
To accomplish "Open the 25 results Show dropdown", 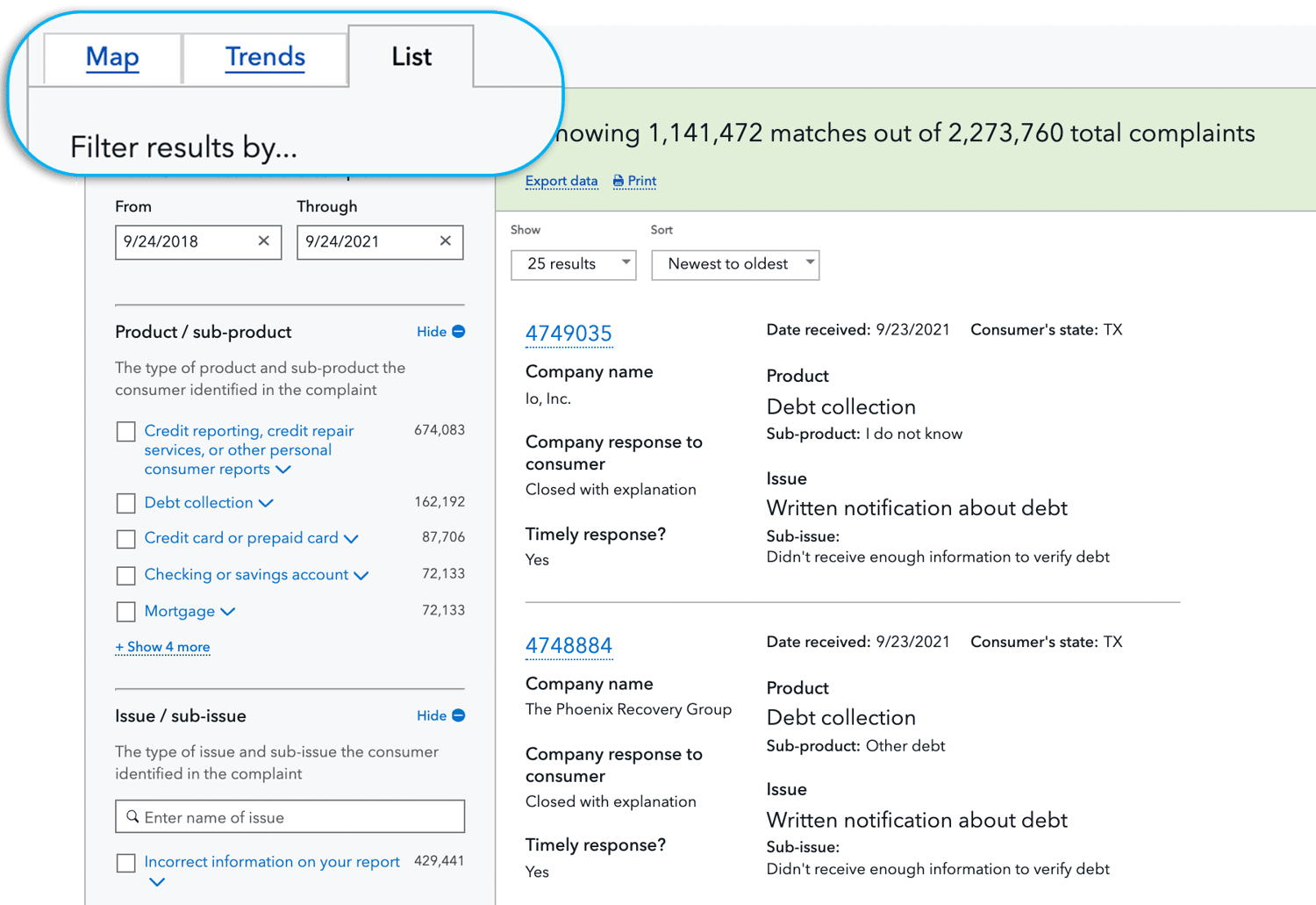I will point(574,264).
